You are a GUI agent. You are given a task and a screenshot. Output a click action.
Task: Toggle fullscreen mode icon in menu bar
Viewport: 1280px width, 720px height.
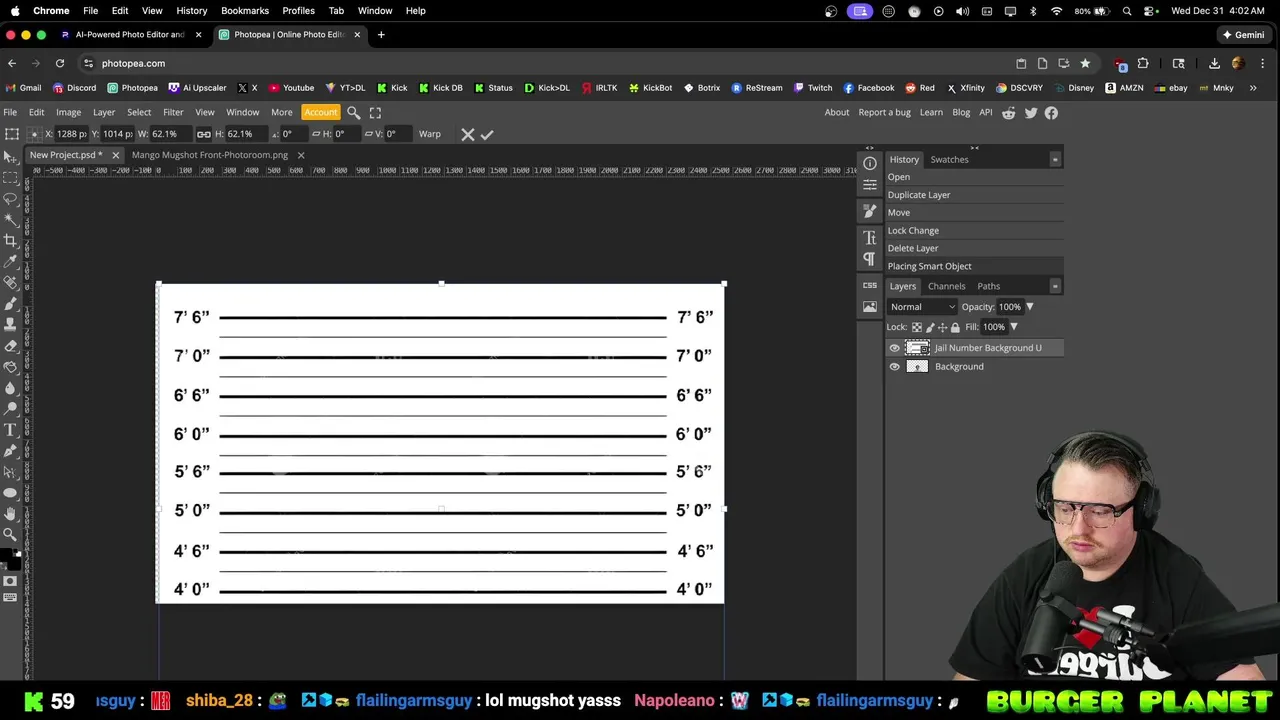tap(375, 113)
